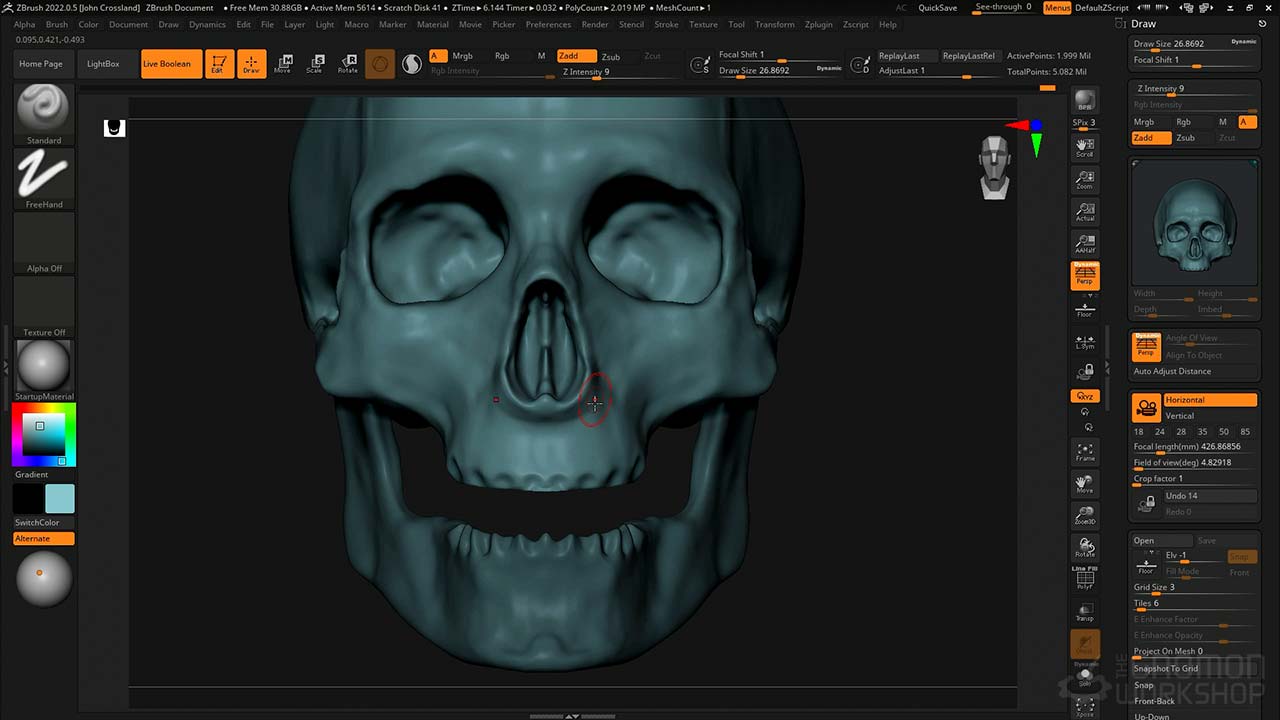Screen dimensions: 1280x720
Task: Open the Texture Off selector
Action: tap(44, 302)
